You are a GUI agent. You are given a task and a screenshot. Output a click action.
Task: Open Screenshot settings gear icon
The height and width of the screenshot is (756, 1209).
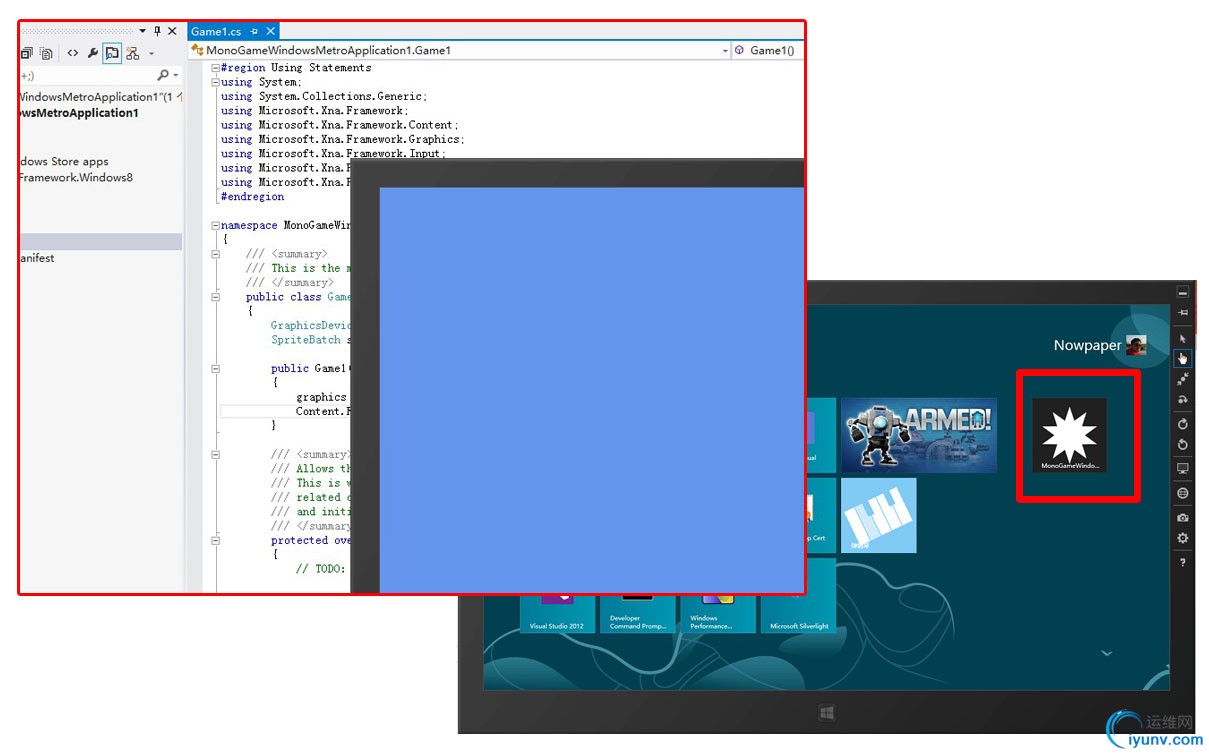click(x=1183, y=538)
